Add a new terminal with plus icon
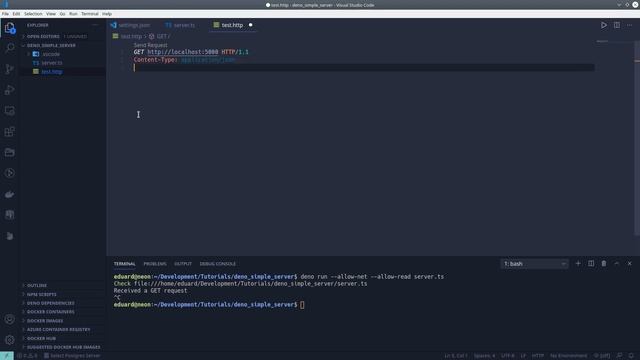 pos(578,264)
